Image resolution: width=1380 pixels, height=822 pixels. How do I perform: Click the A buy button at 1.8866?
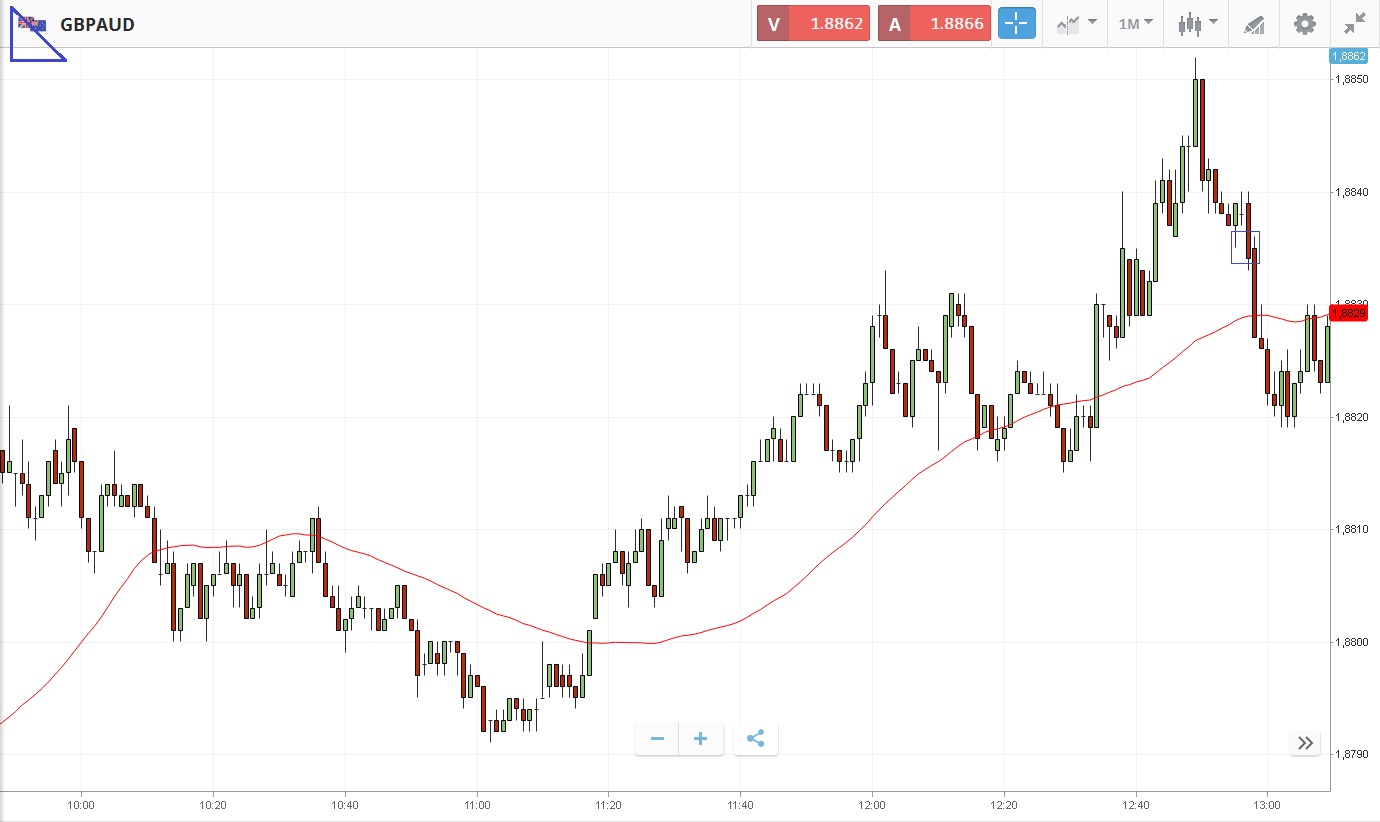point(934,24)
